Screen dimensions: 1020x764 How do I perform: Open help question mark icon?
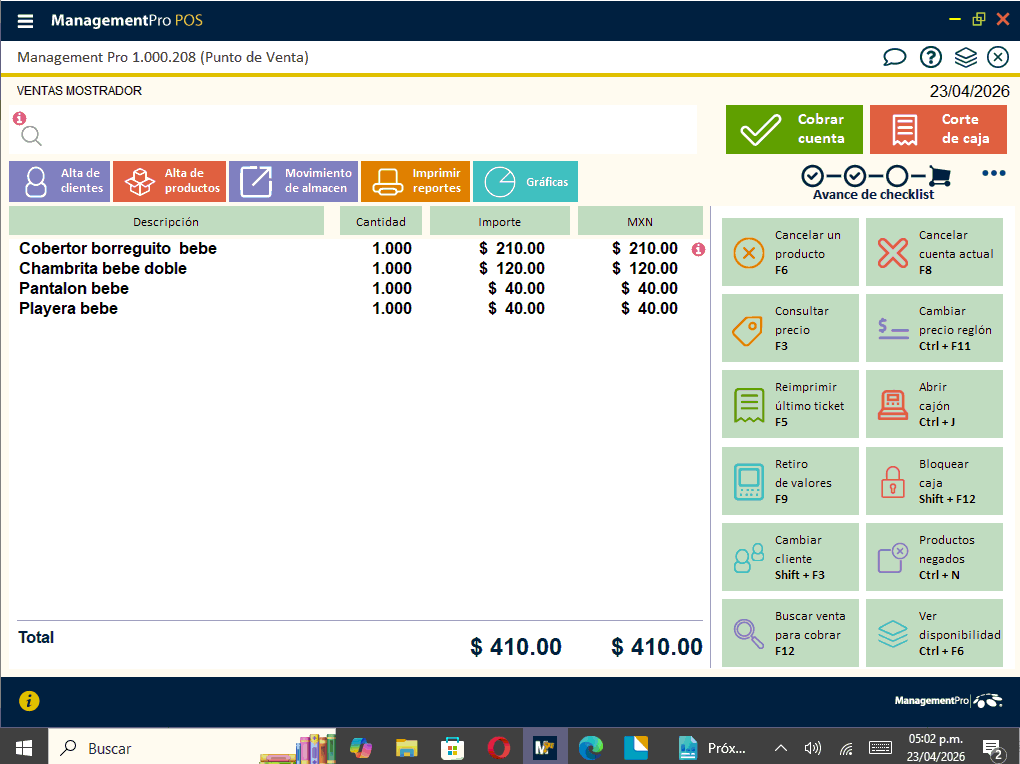[x=930, y=57]
